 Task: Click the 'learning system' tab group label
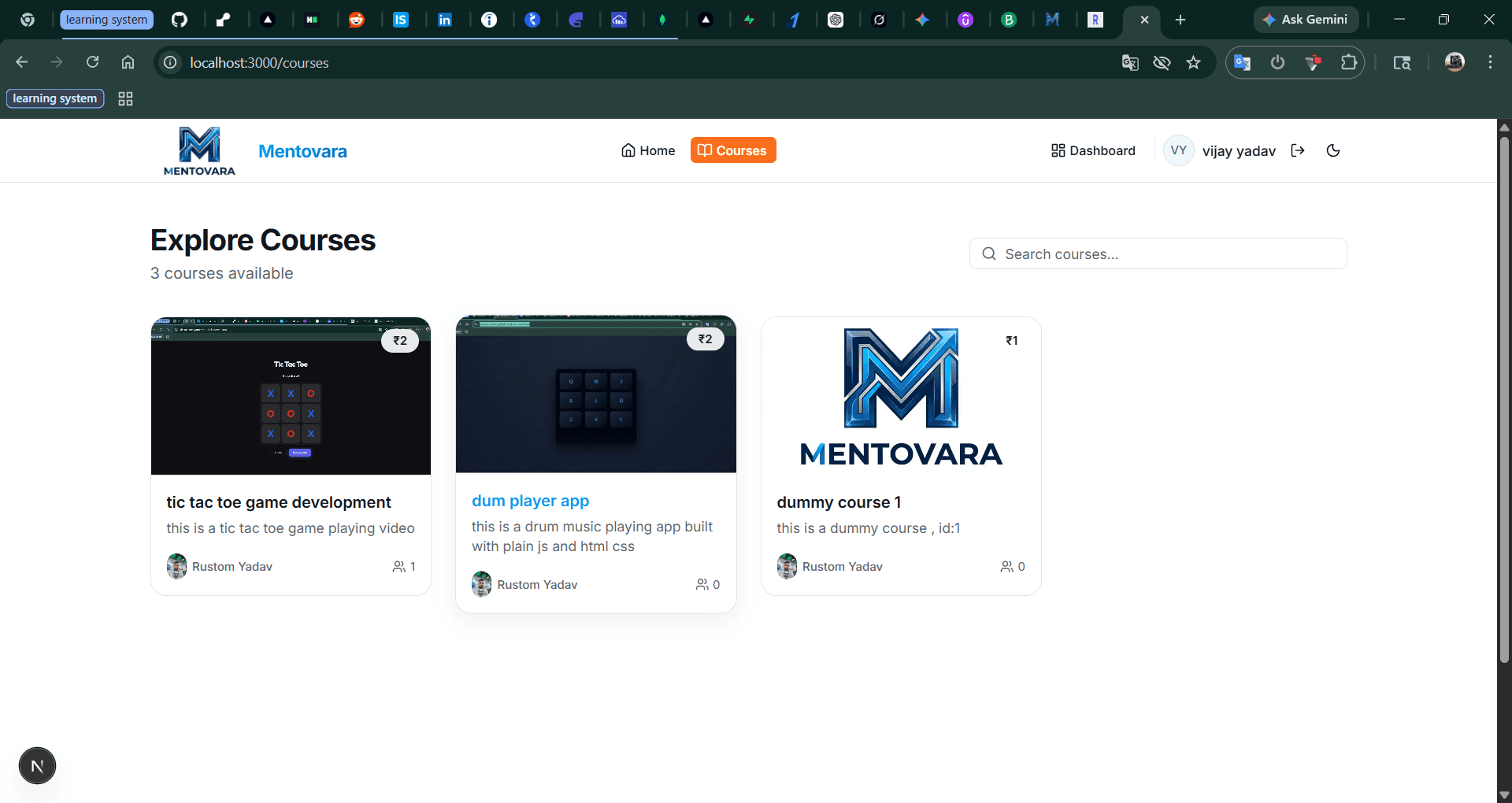106,20
